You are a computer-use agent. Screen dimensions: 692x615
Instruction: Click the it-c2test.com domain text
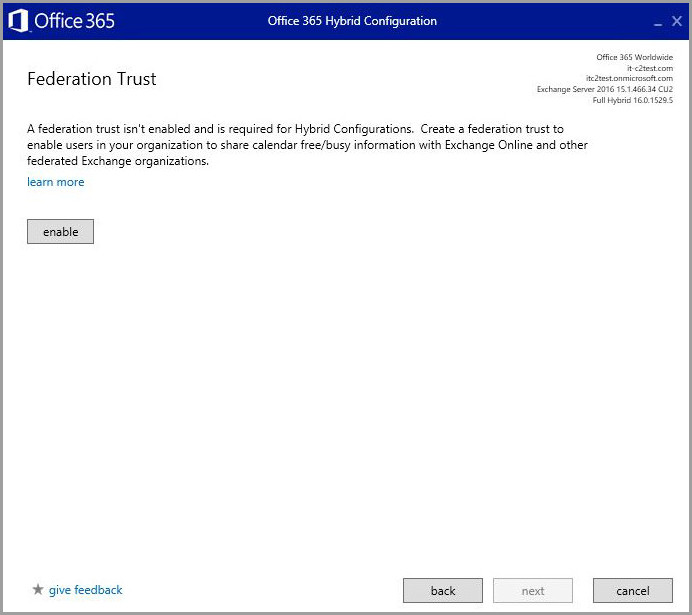click(650, 68)
